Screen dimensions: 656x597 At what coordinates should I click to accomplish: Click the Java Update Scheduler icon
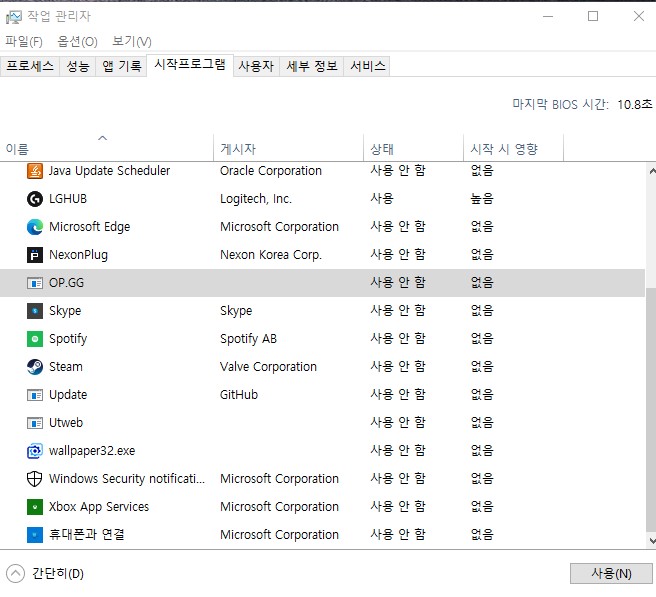35,171
